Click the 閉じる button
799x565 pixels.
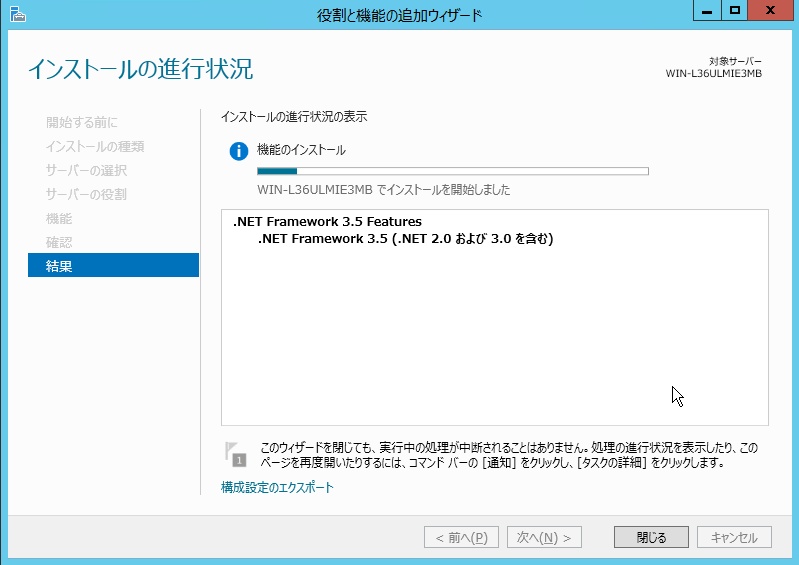[651, 537]
